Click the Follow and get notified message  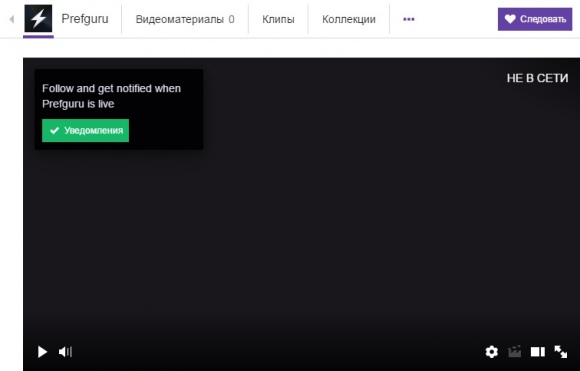coord(111,96)
